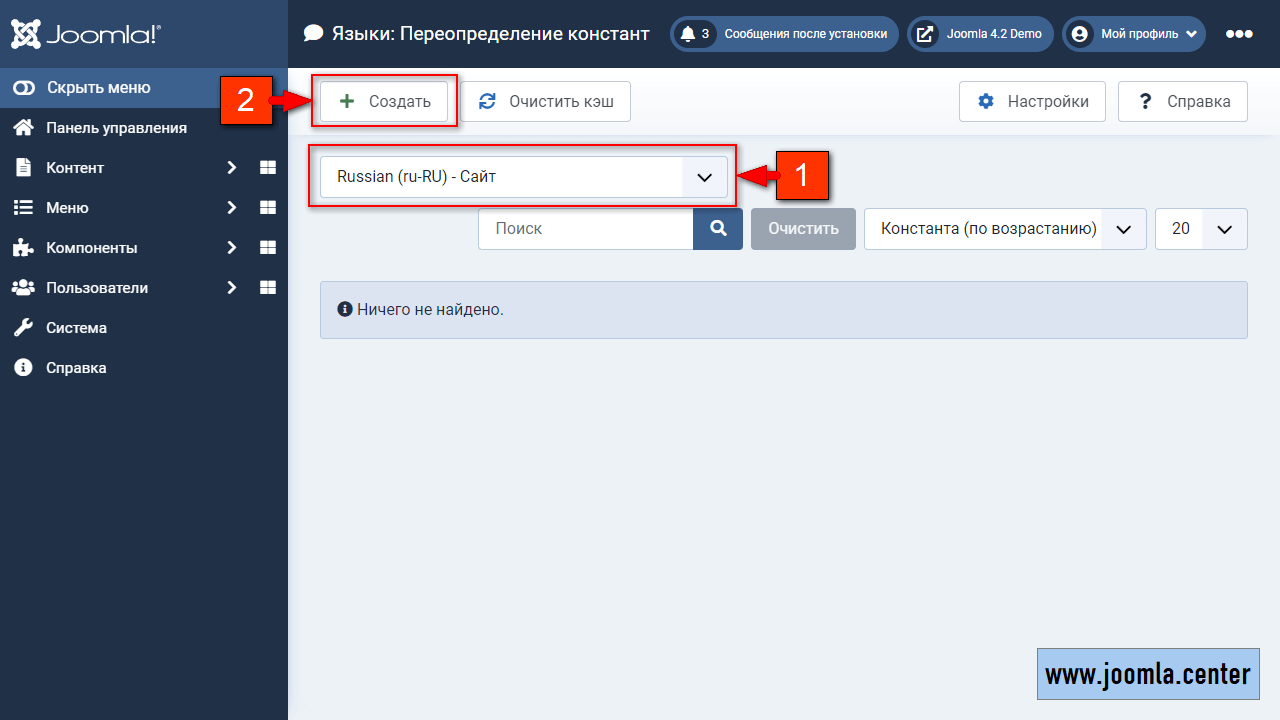
Task: Open Меню dashboard grid icon
Action: tap(268, 208)
